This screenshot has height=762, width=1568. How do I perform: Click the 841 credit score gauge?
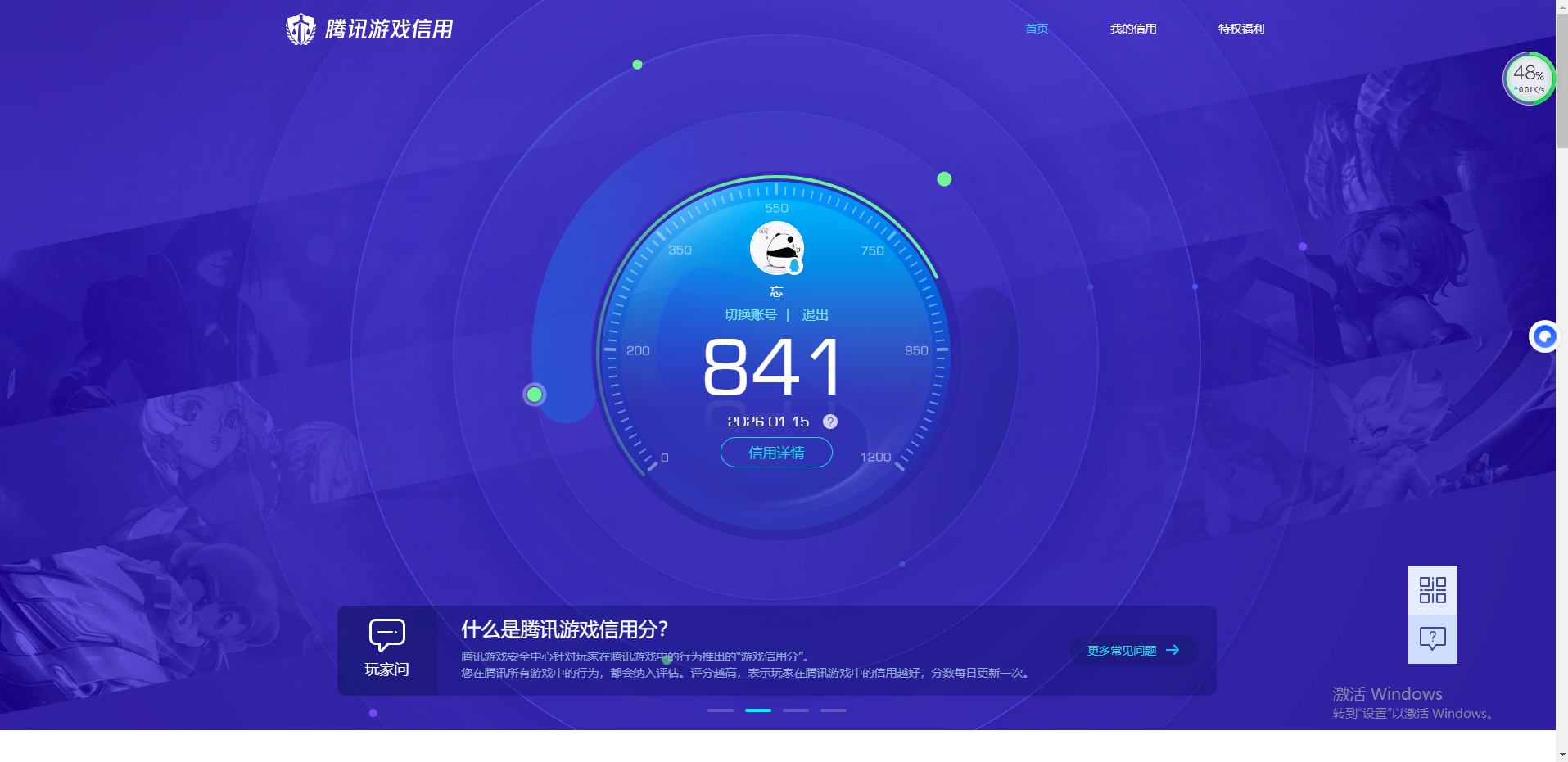pyautogui.click(x=774, y=368)
